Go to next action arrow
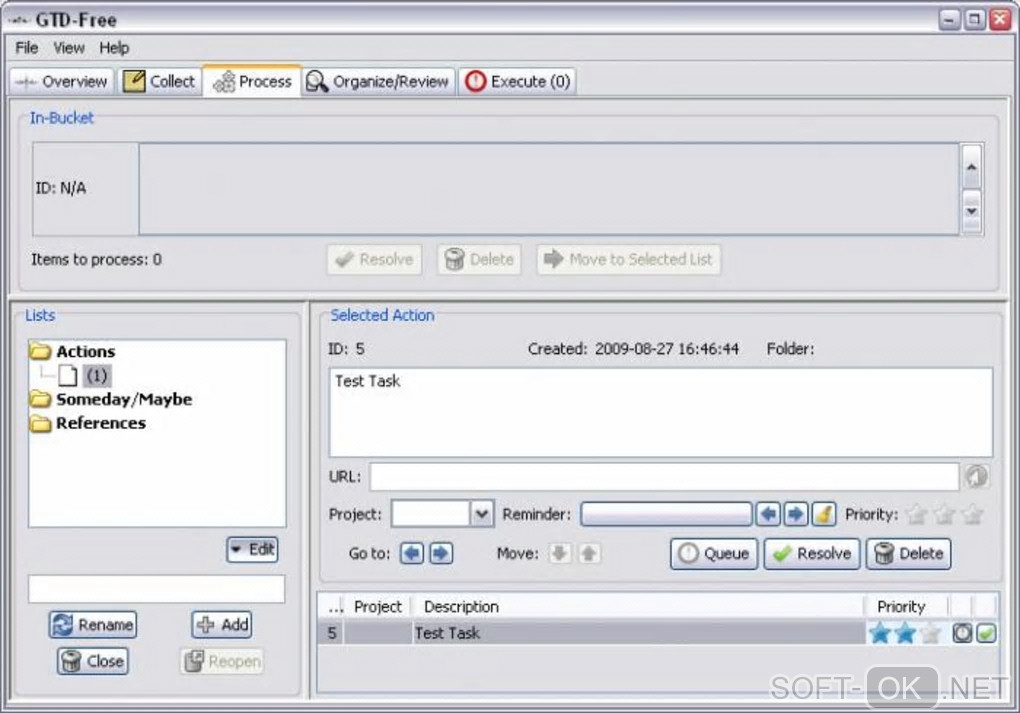This screenshot has width=1020, height=713. tap(441, 553)
